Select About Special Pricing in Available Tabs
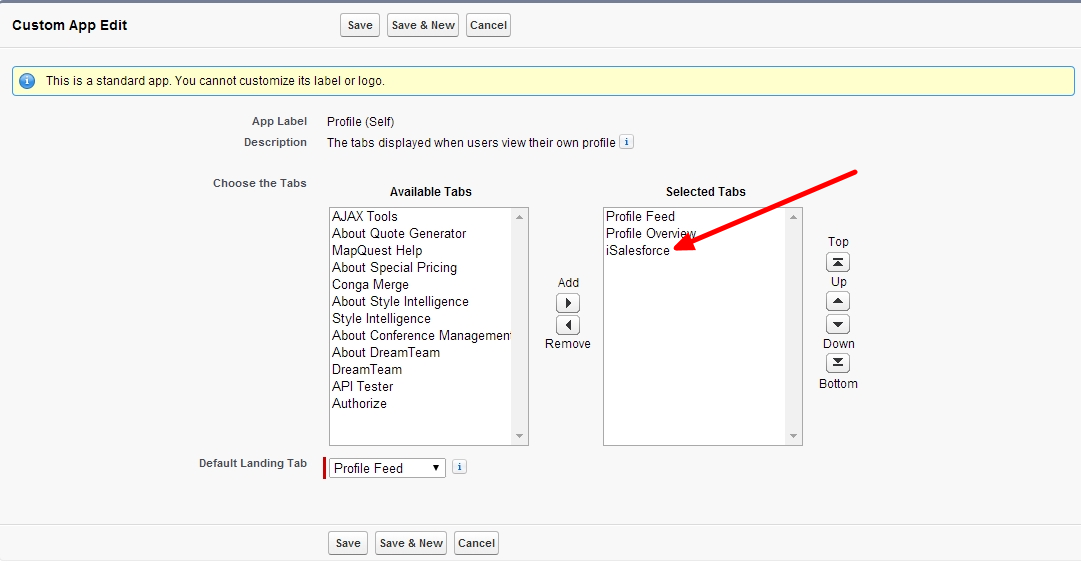The height and width of the screenshot is (566, 1081). [421, 267]
